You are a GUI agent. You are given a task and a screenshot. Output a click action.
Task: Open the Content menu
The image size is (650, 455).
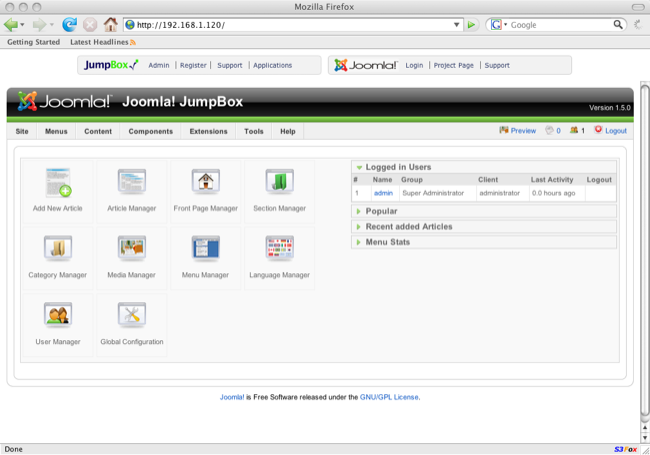98,131
